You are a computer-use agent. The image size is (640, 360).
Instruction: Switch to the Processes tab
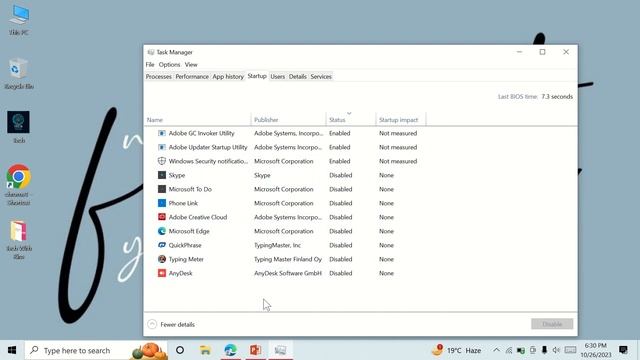tap(159, 76)
